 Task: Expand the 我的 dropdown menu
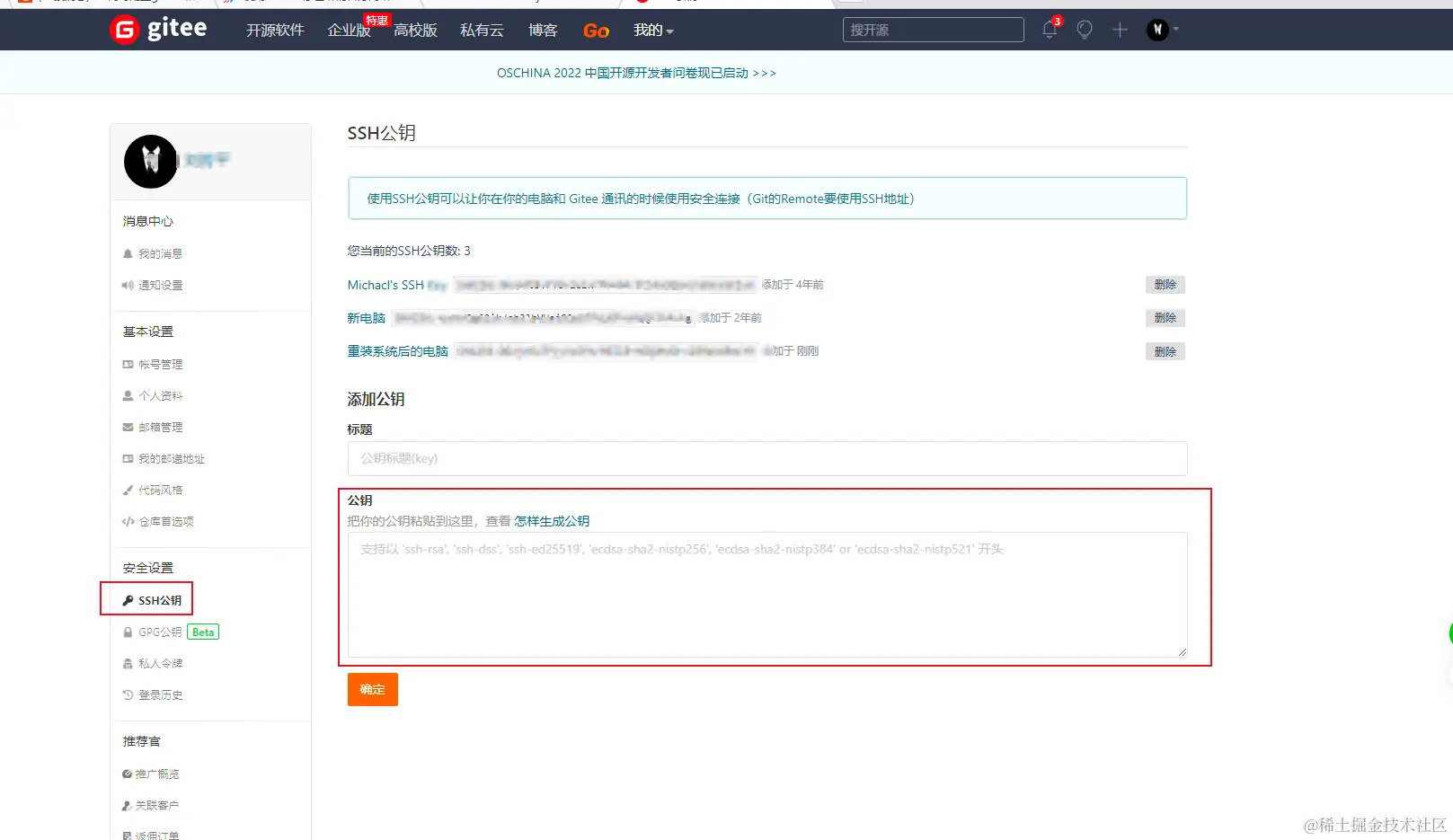coord(653,31)
